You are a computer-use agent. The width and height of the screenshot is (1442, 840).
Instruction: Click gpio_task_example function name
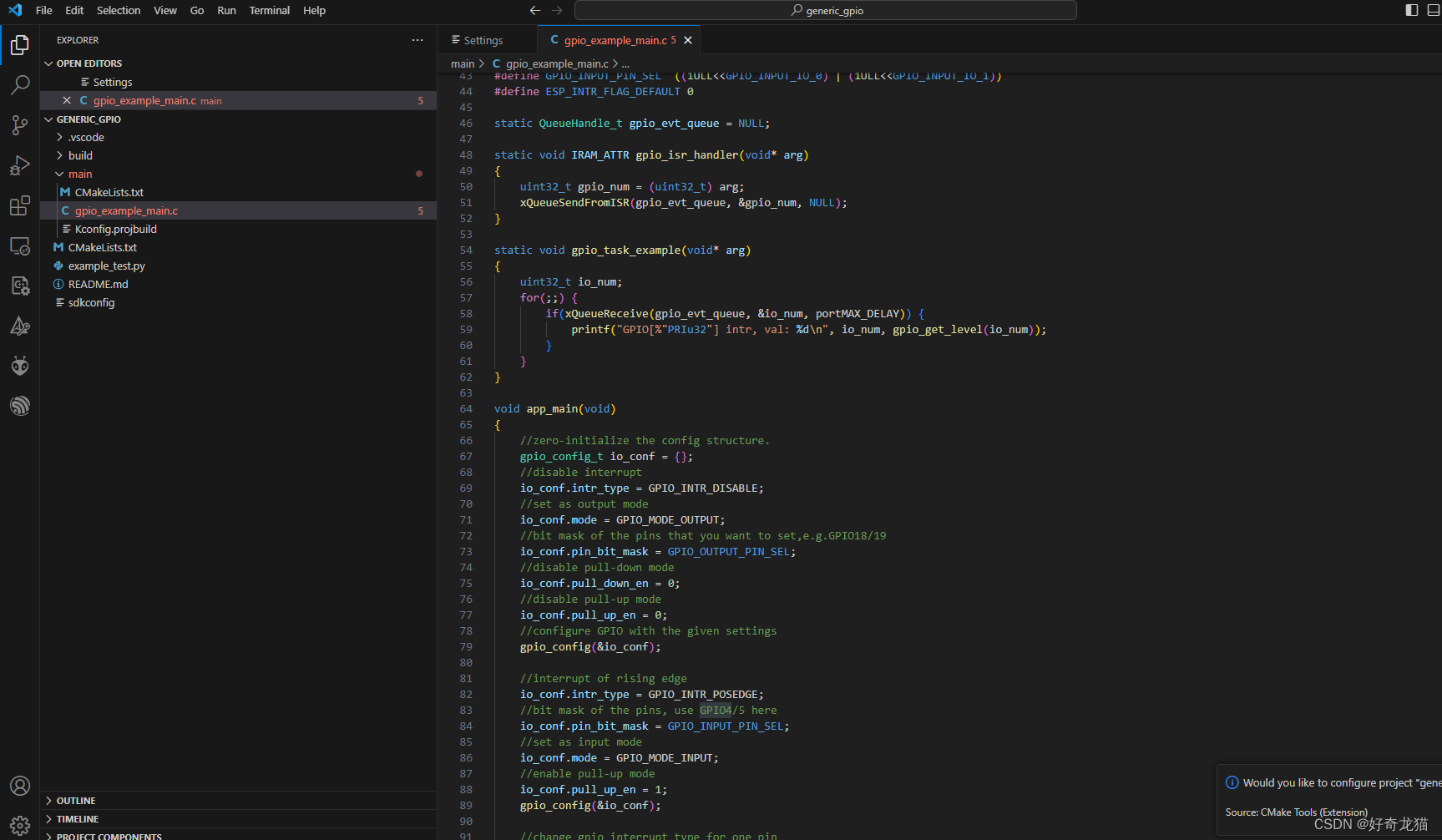pos(626,250)
